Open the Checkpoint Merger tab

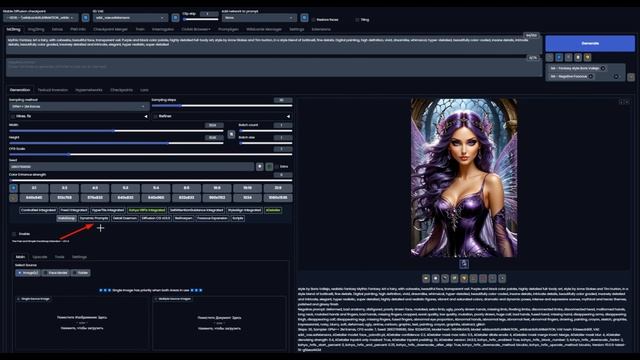(110, 29)
